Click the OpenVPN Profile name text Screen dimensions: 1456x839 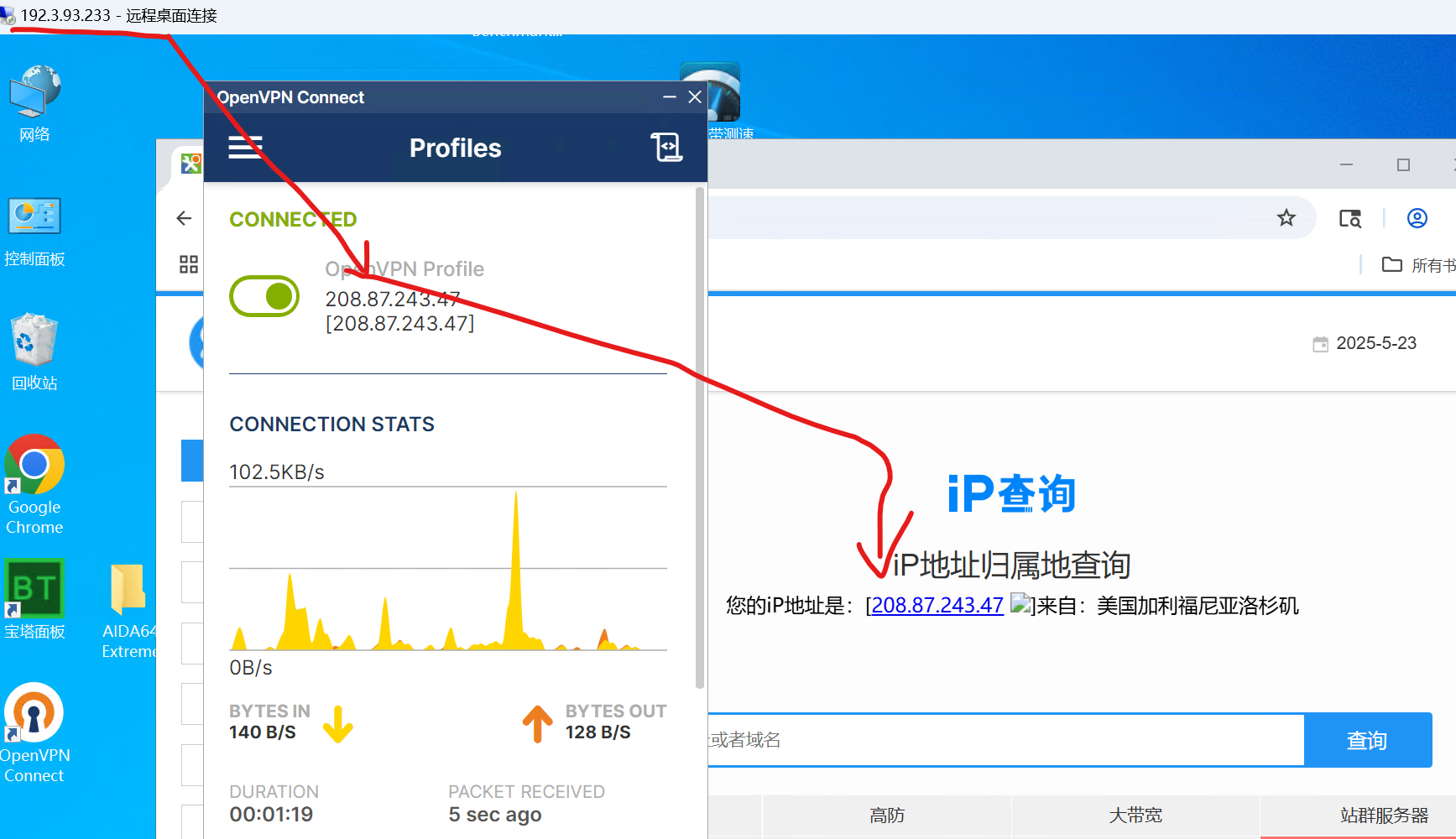pos(404,269)
